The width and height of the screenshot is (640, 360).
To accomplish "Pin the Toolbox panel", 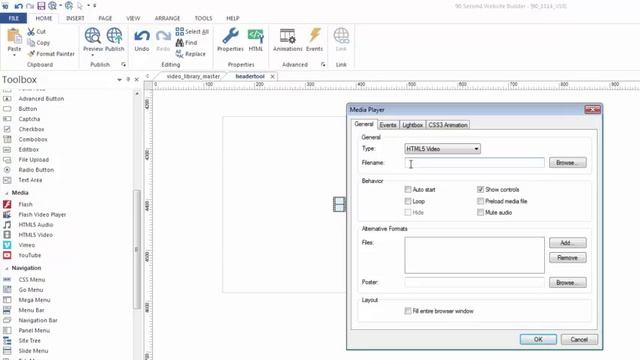I will 128,80.
